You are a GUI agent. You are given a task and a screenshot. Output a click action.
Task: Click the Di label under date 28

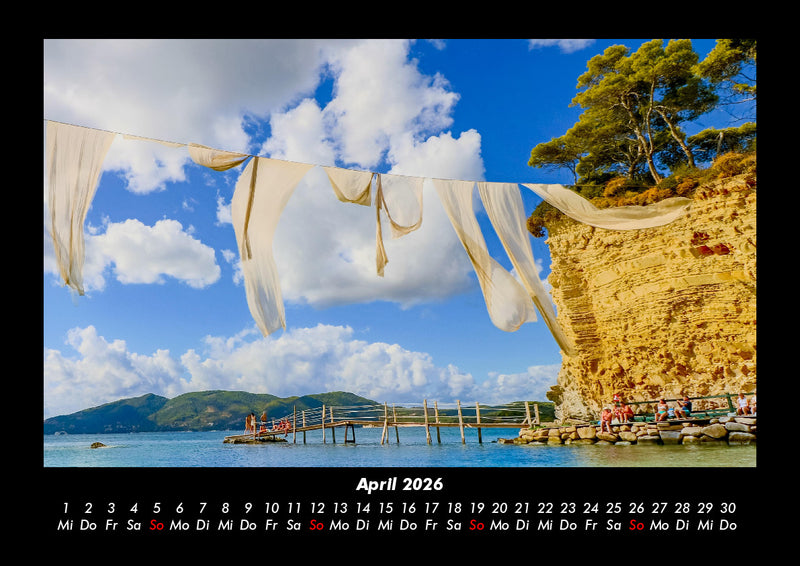pos(682,525)
